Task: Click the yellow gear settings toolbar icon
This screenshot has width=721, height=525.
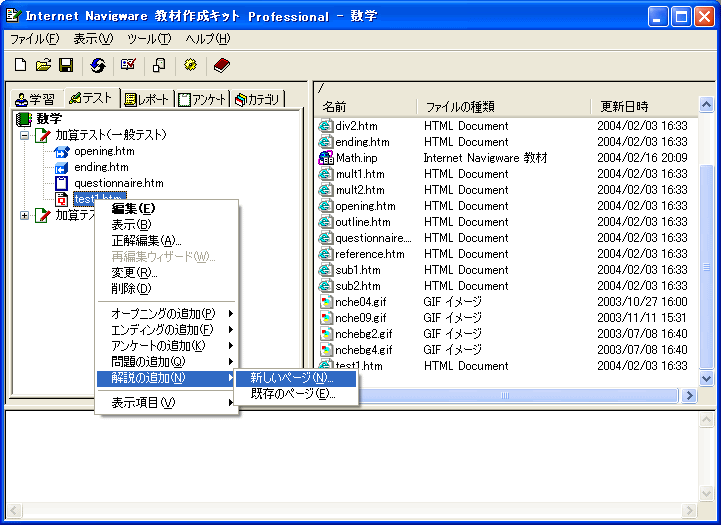Action: tap(190, 65)
